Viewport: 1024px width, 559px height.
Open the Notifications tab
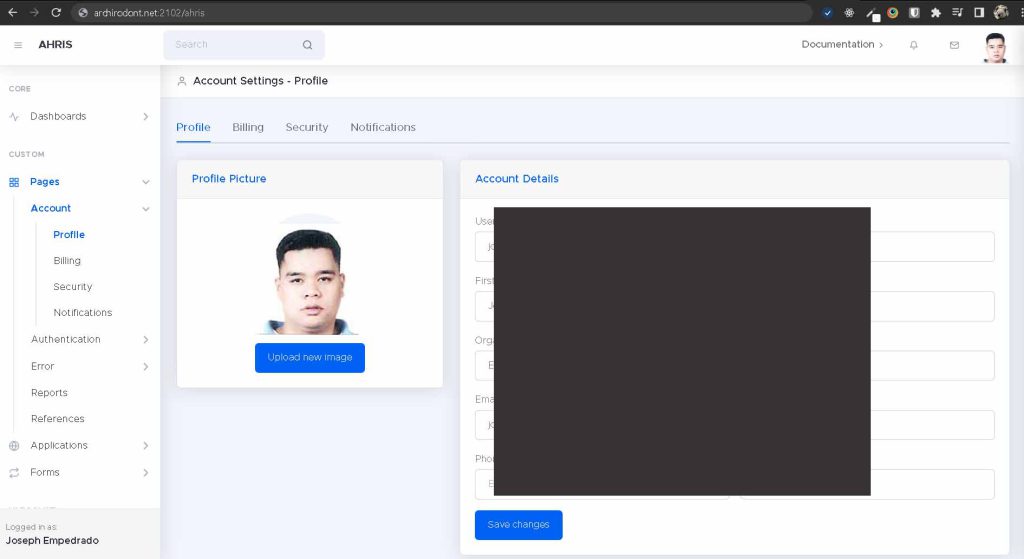tap(383, 127)
